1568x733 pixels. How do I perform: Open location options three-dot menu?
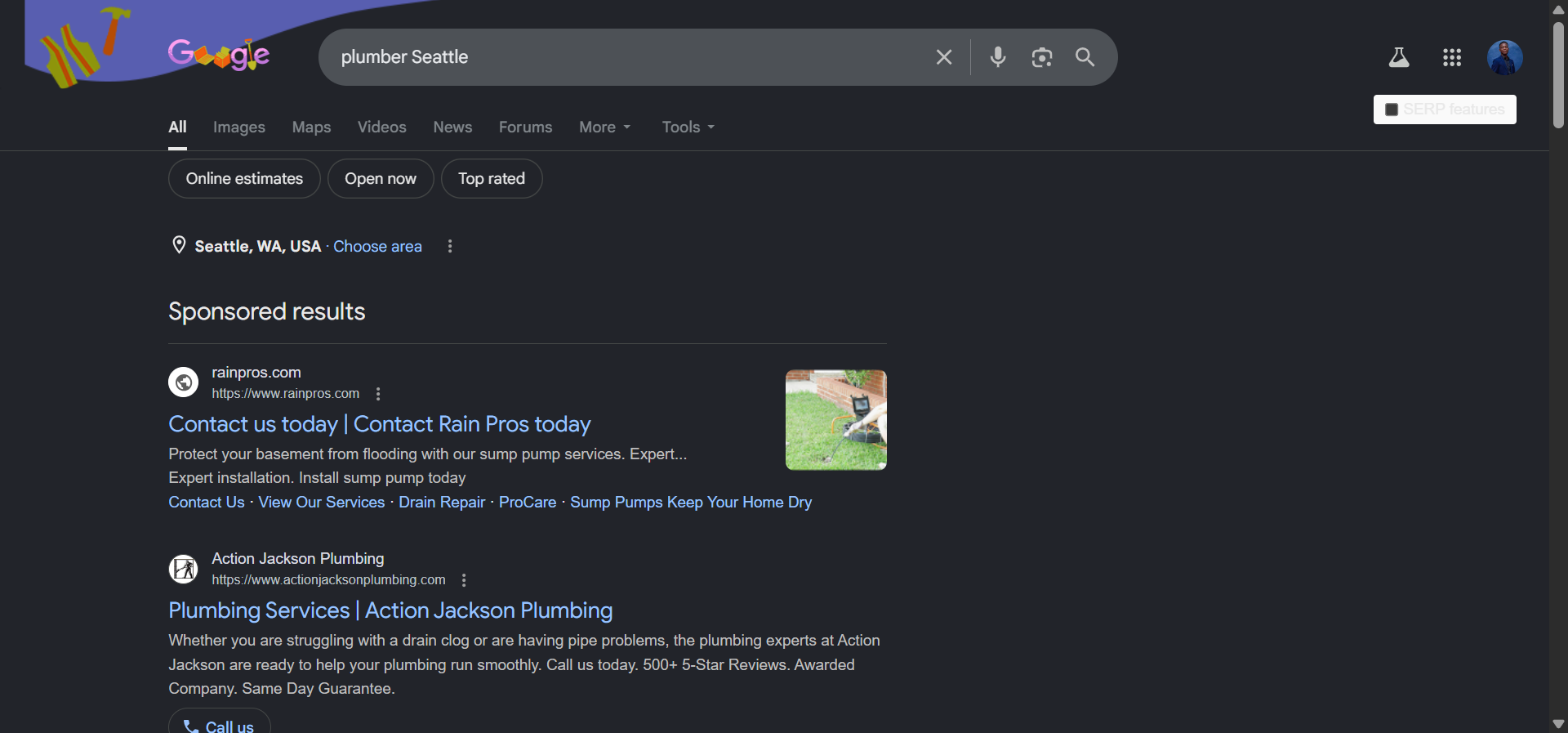pyautogui.click(x=450, y=246)
